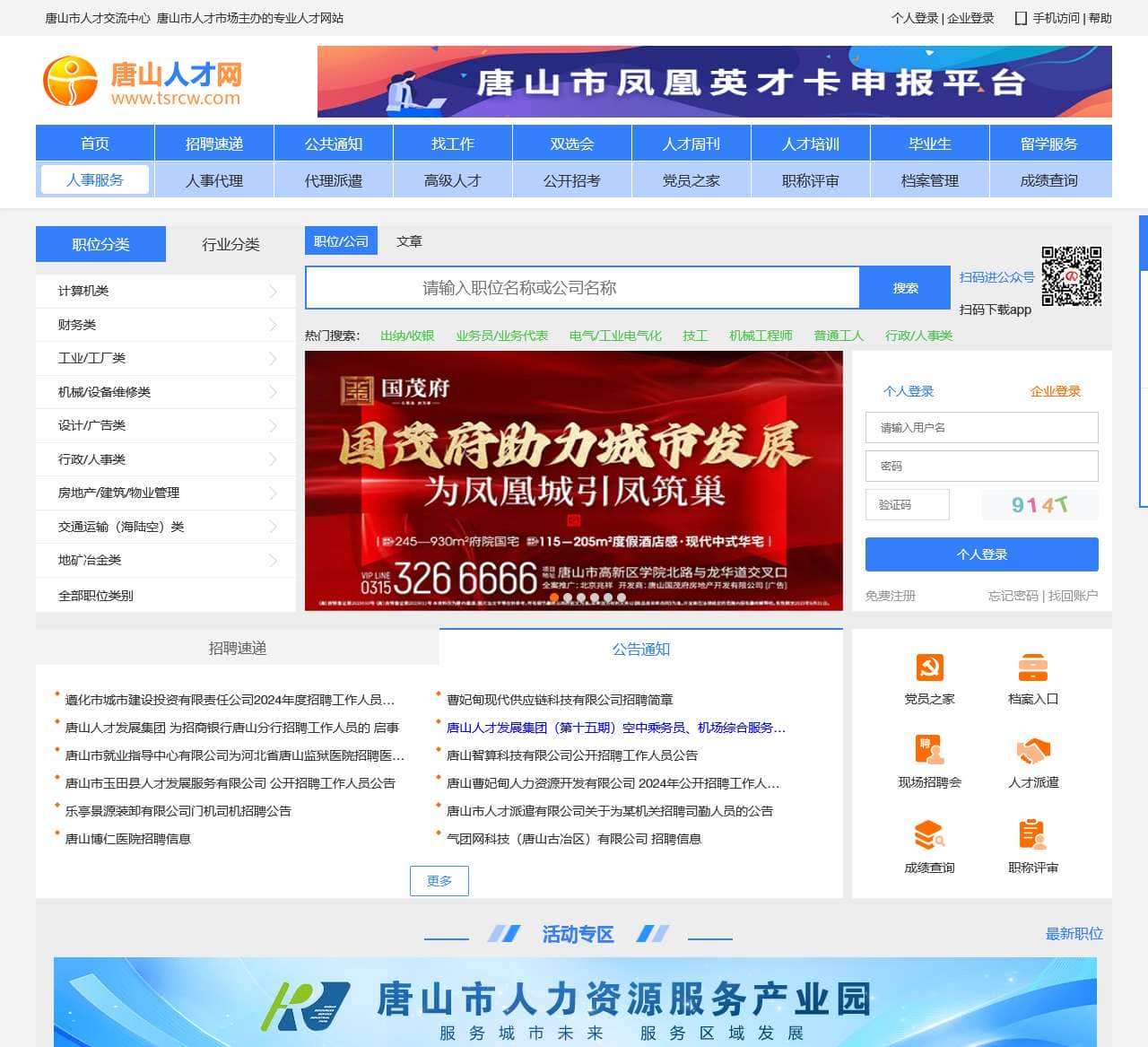Select the 个人登录 login tab
Screen dimensions: 1148x1047
909,391
